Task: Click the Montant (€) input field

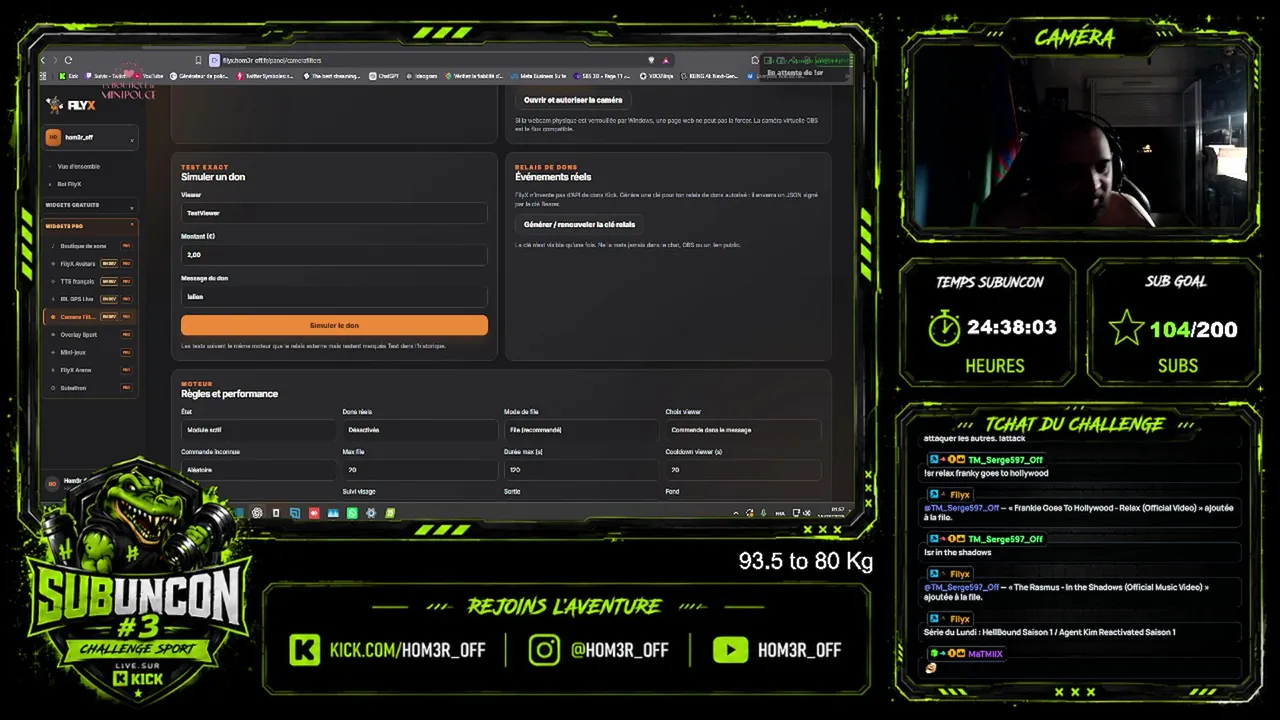Action: coord(334,255)
